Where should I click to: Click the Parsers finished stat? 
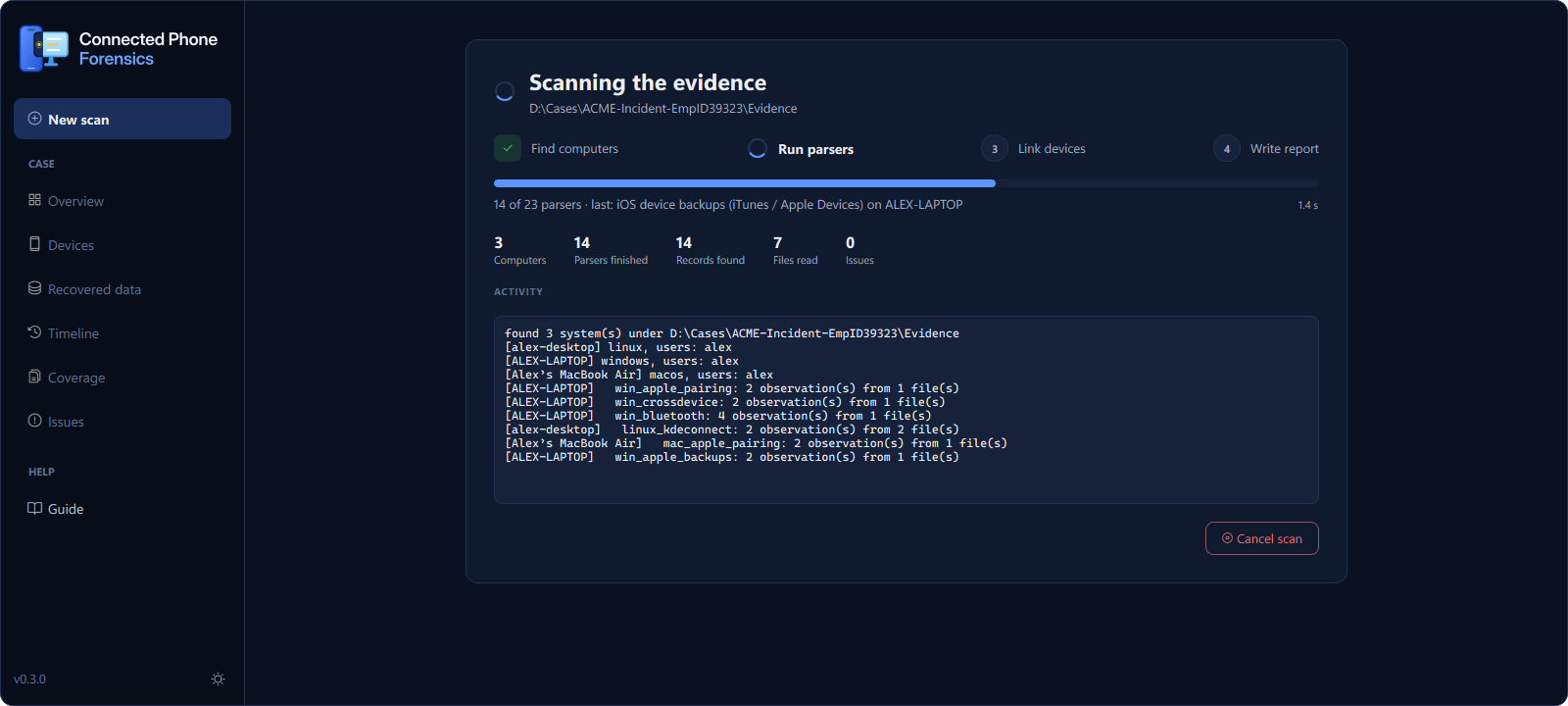[611, 250]
